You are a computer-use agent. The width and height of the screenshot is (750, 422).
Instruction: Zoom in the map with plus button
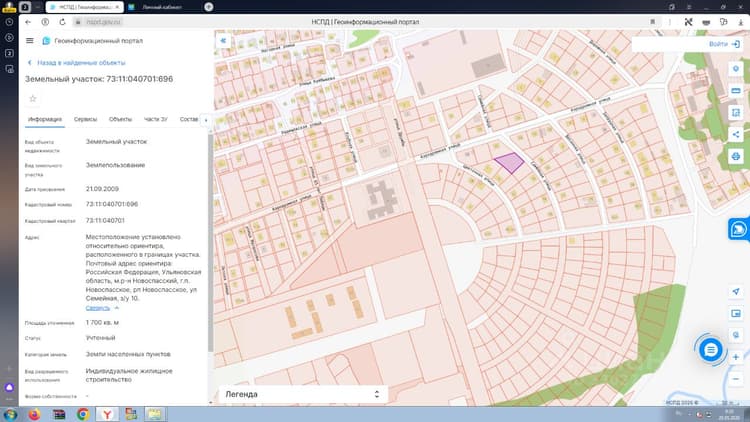(x=736, y=357)
